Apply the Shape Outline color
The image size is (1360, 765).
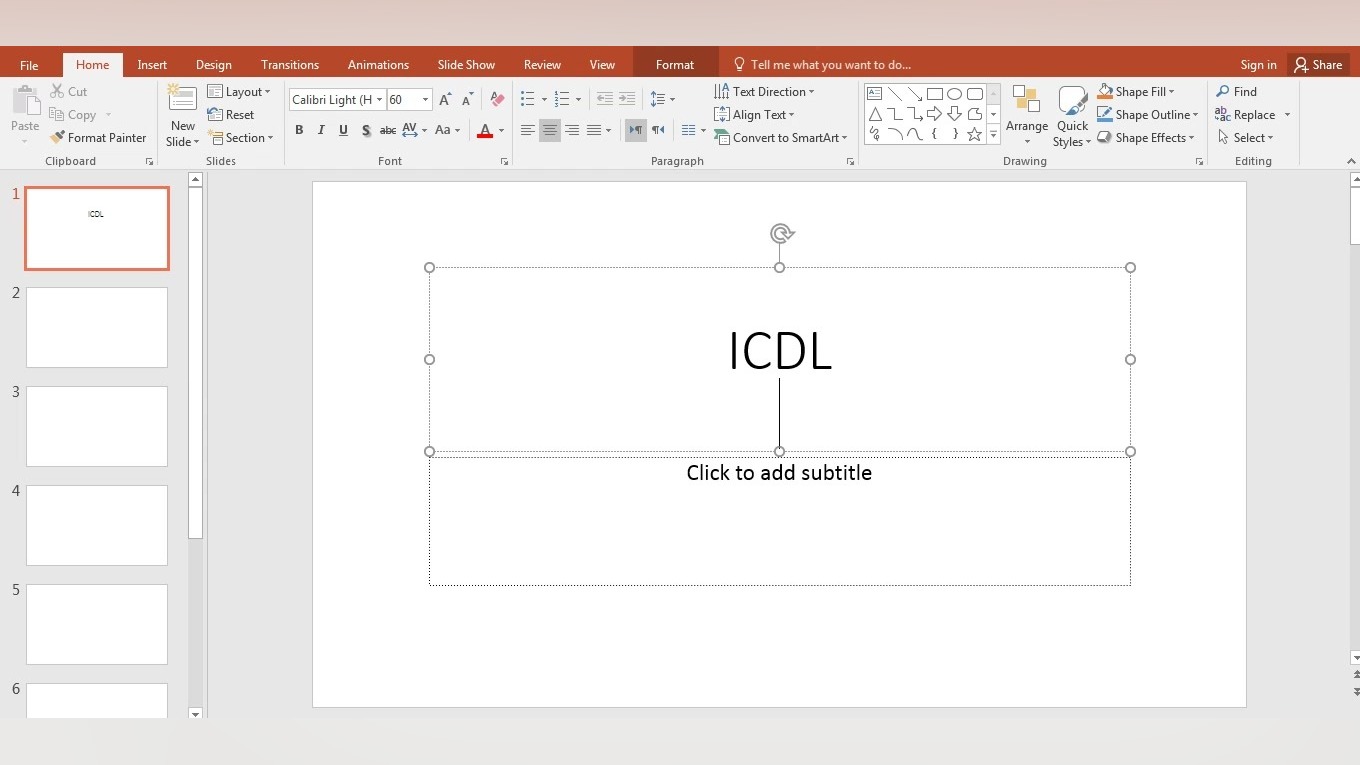coord(1105,115)
